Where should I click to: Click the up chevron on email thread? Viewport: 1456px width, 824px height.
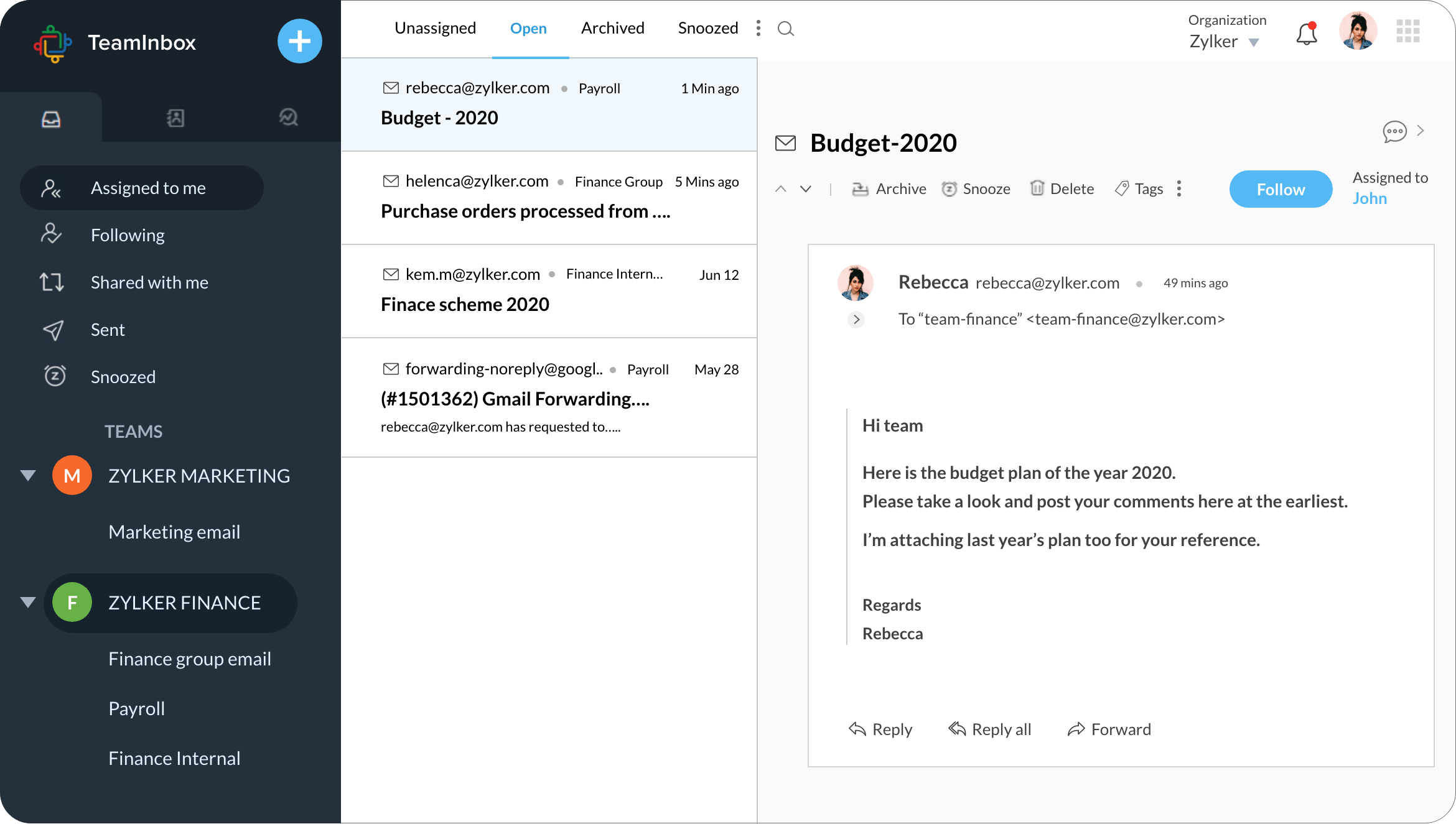(781, 189)
